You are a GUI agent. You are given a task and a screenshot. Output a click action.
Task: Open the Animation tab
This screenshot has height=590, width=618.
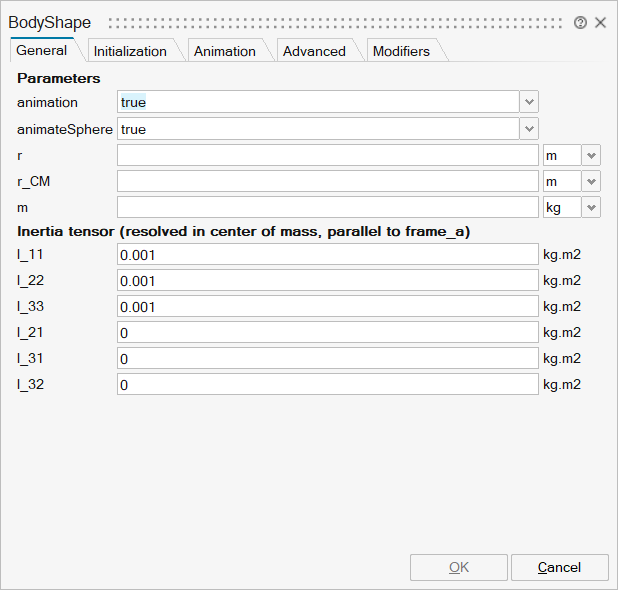pos(224,51)
